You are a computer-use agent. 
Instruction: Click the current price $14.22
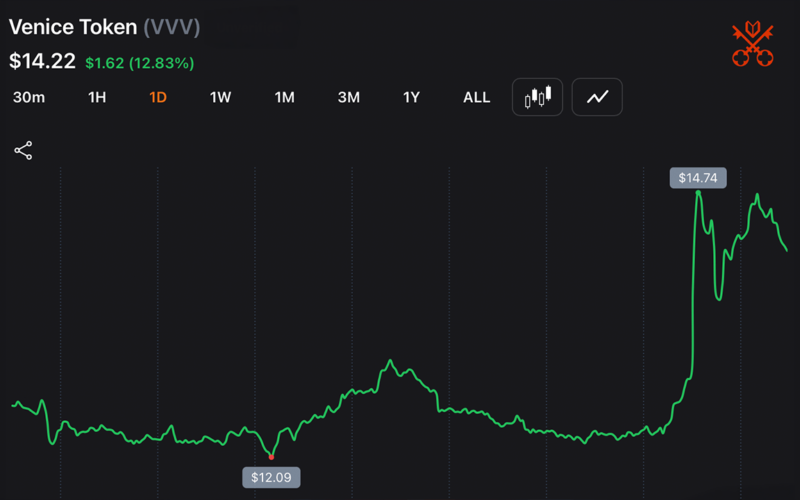pyautogui.click(x=42, y=61)
